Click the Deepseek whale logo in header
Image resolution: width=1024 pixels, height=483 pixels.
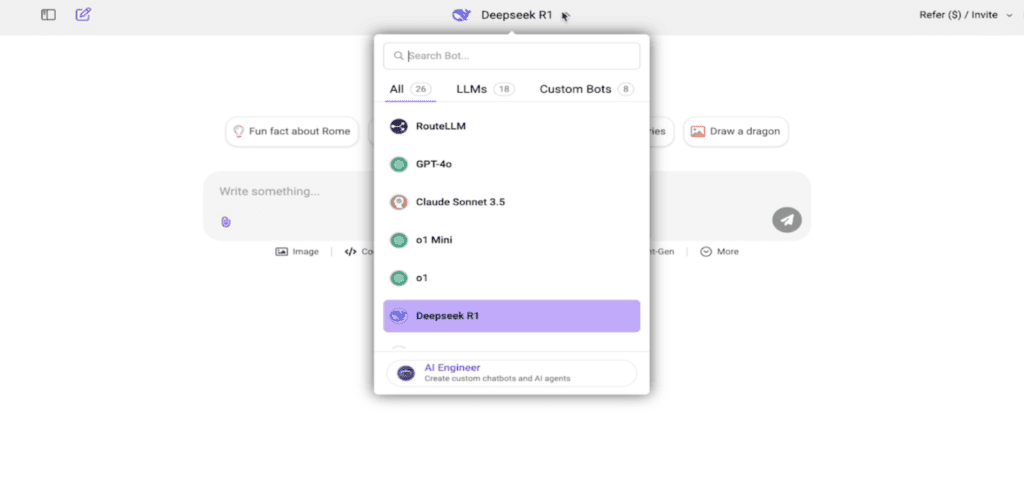461,15
